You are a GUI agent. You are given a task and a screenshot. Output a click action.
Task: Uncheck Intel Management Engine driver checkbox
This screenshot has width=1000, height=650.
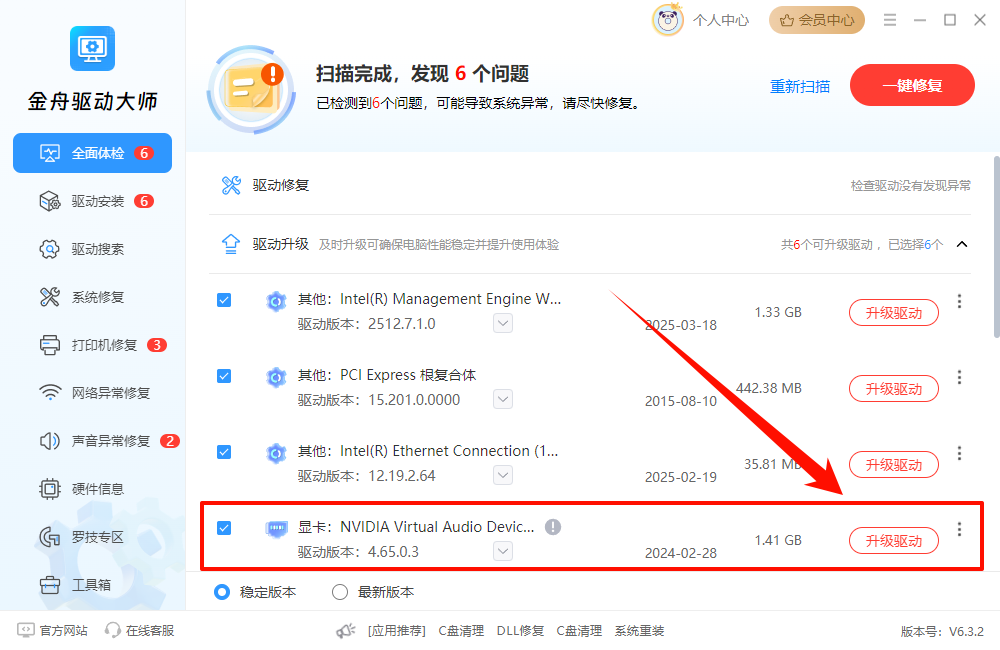point(224,300)
